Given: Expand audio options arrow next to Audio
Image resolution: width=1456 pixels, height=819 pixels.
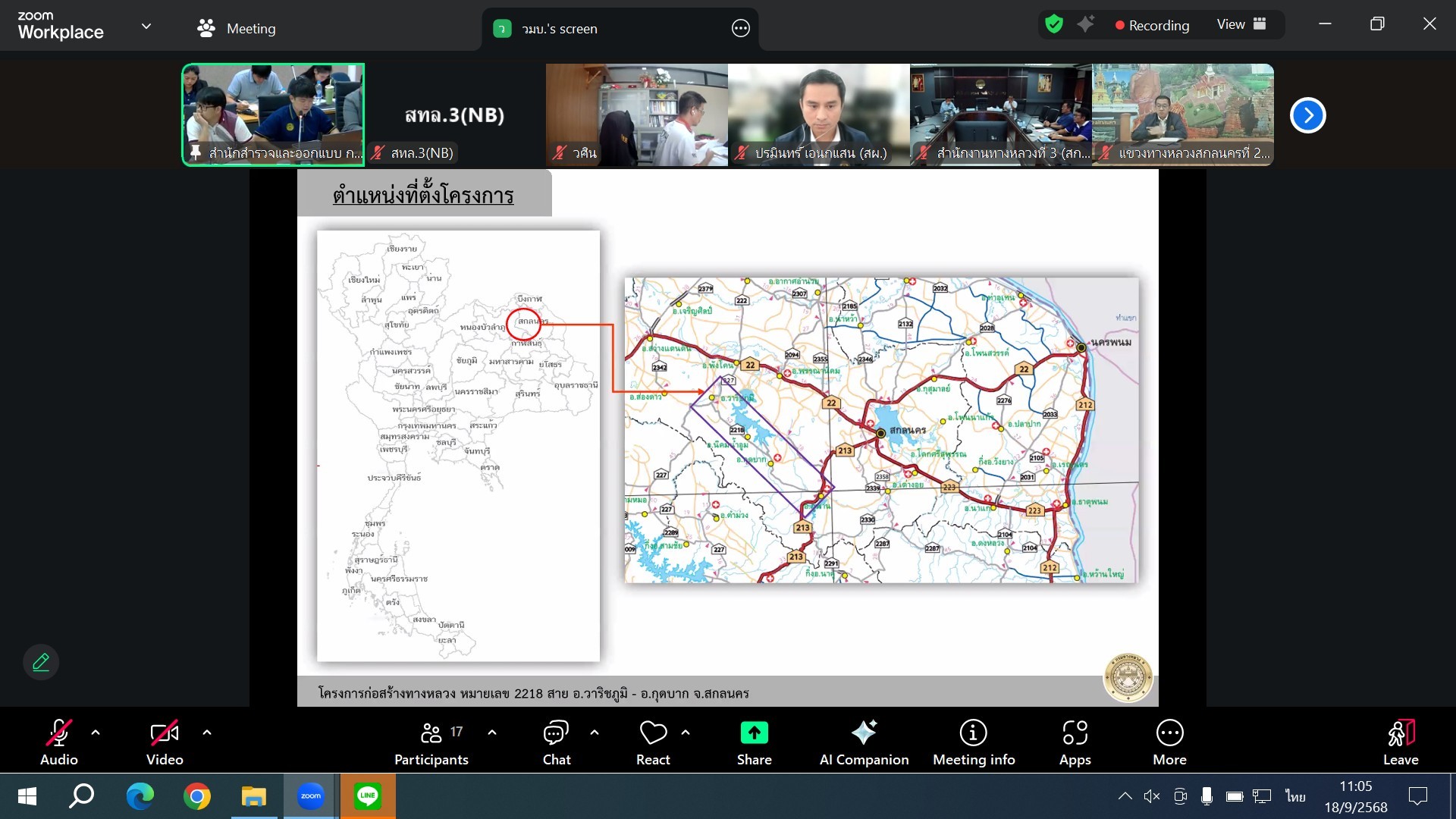Looking at the screenshot, I should click(96, 733).
